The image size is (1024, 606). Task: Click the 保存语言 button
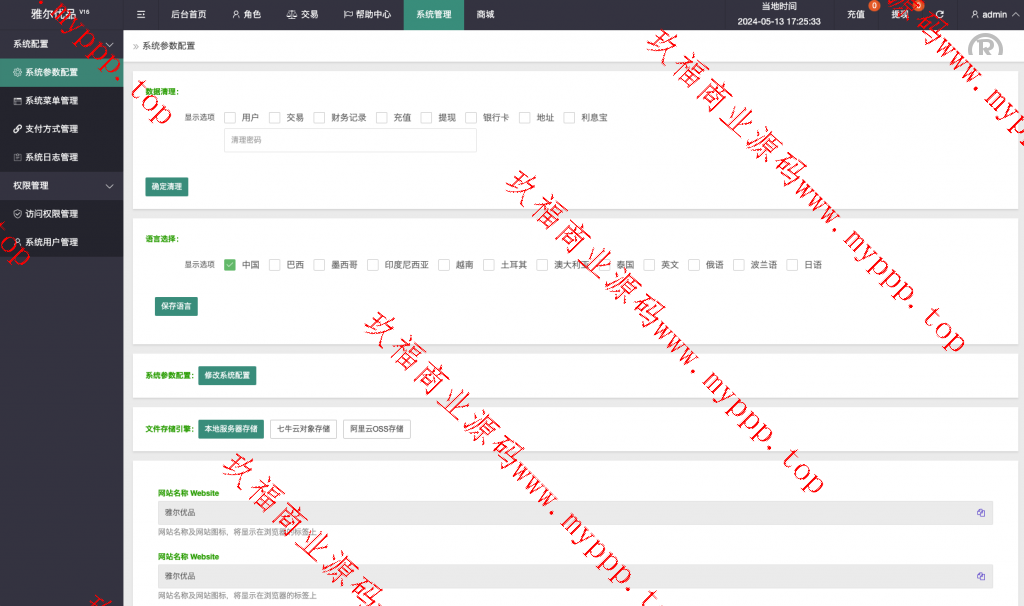click(x=176, y=307)
